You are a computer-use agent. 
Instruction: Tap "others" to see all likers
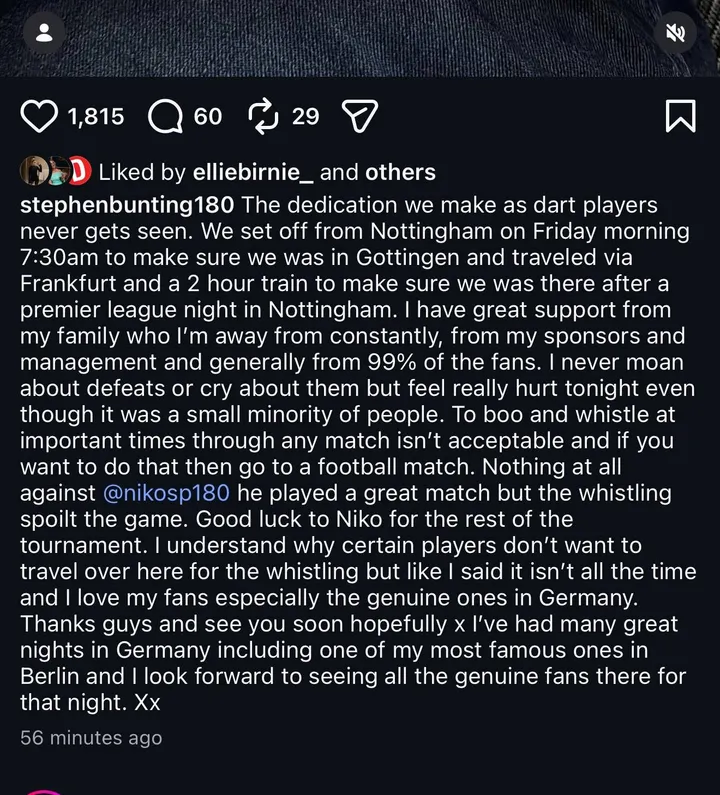click(x=400, y=172)
